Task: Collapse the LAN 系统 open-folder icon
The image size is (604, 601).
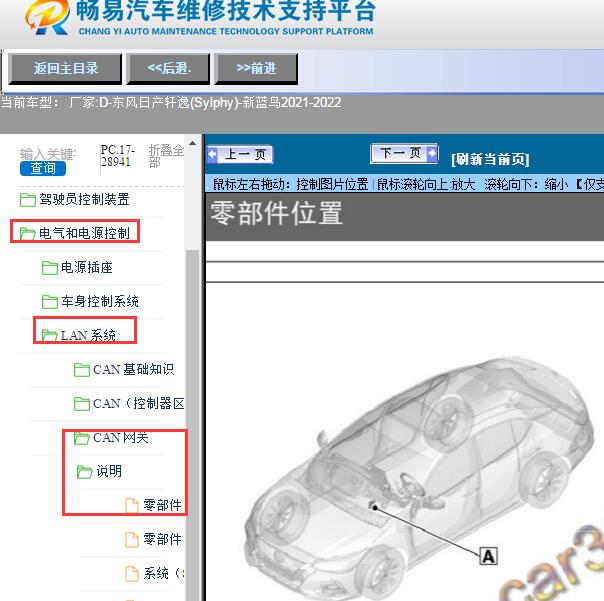Action: click(50, 335)
